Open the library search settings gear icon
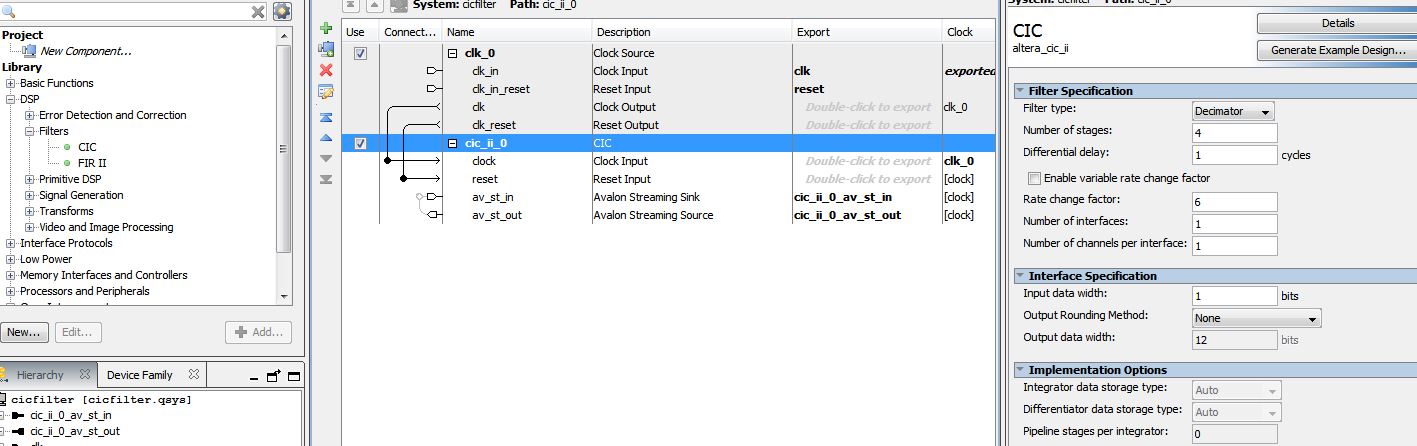 coord(282,12)
